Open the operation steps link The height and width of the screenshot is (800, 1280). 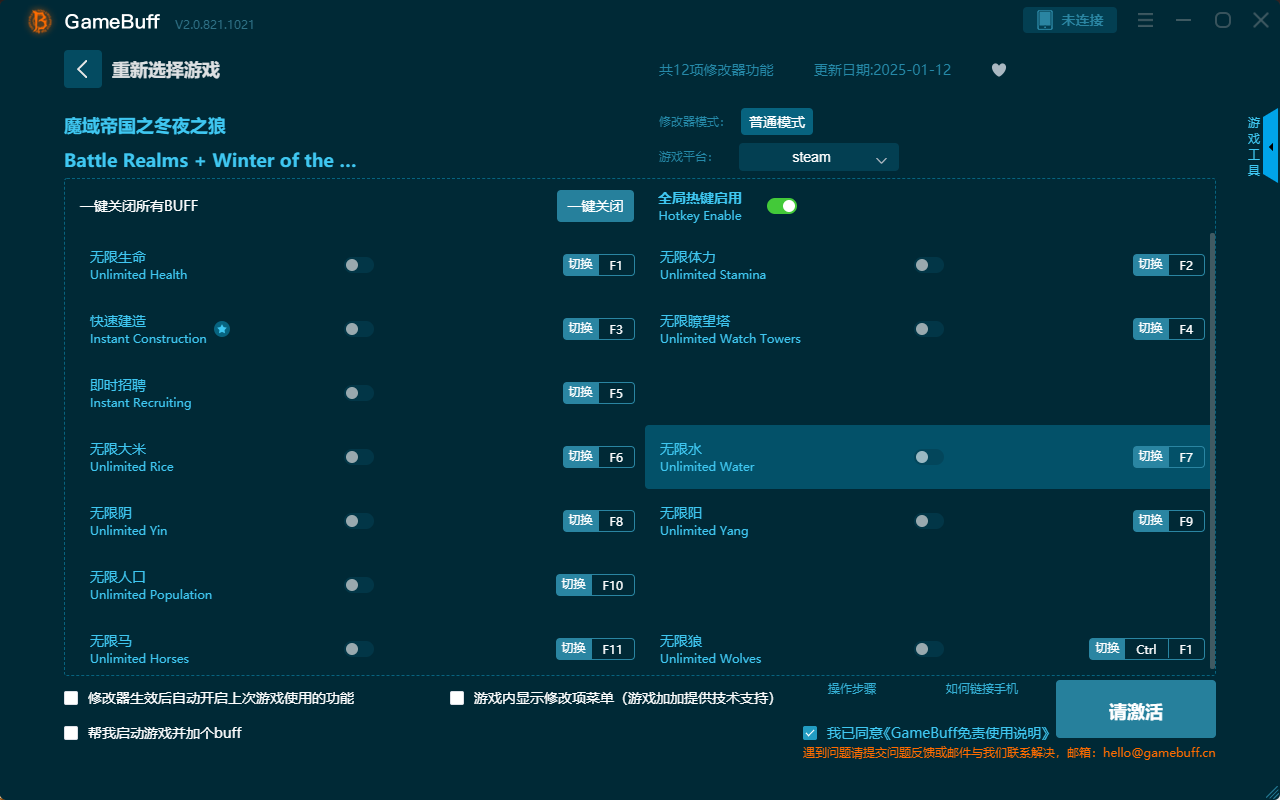(852, 689)
